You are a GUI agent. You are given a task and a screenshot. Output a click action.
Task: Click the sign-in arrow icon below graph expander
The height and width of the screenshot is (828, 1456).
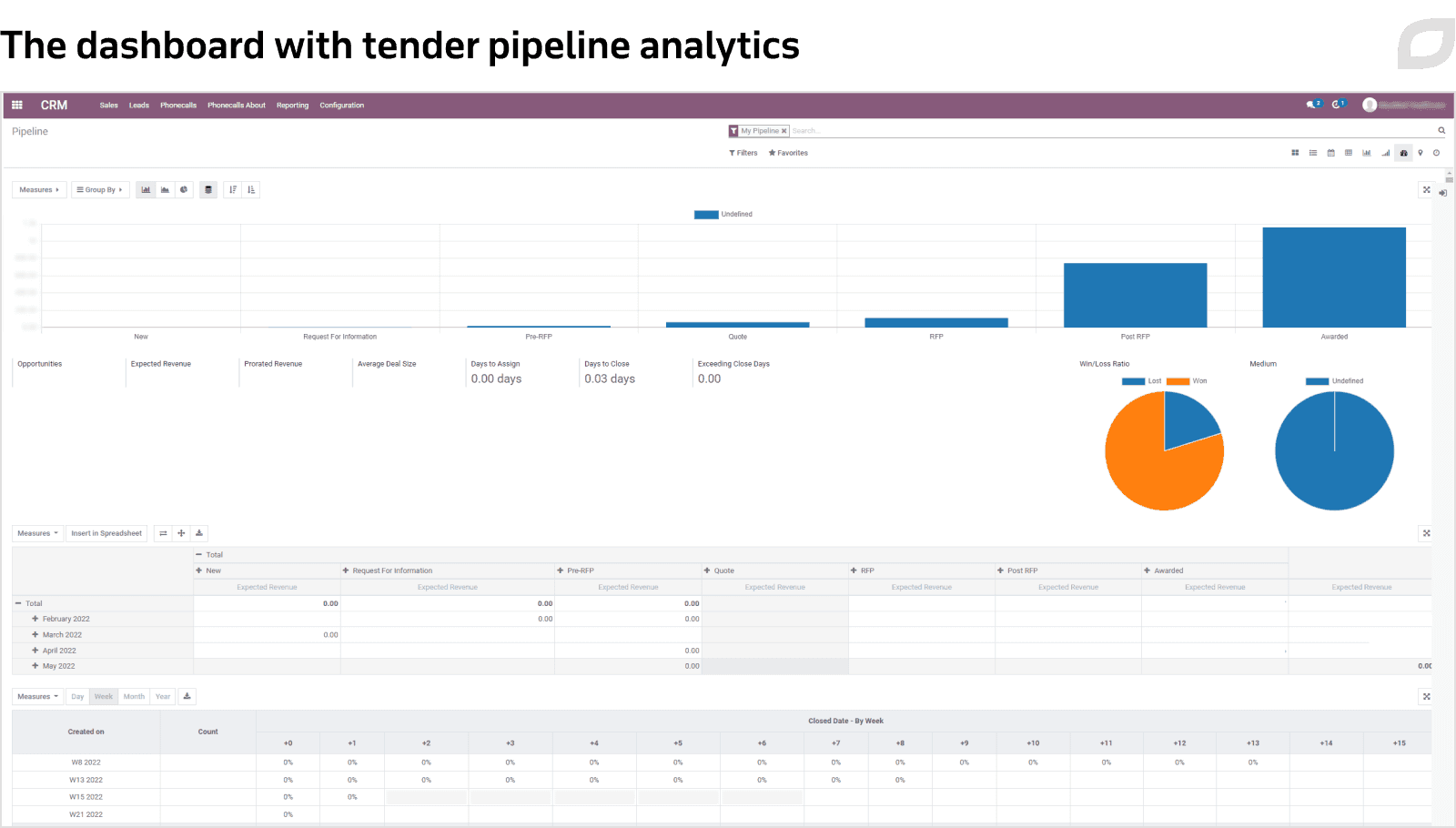click(1443, 193)
